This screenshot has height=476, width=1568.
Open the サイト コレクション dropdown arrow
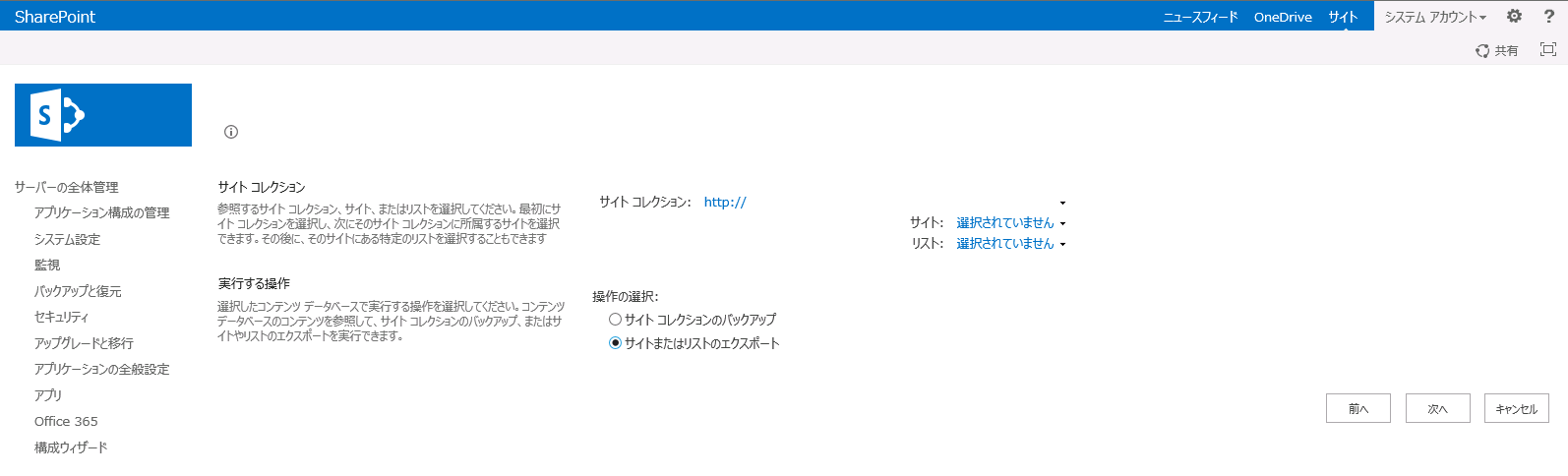click(x=1062, y=204)
